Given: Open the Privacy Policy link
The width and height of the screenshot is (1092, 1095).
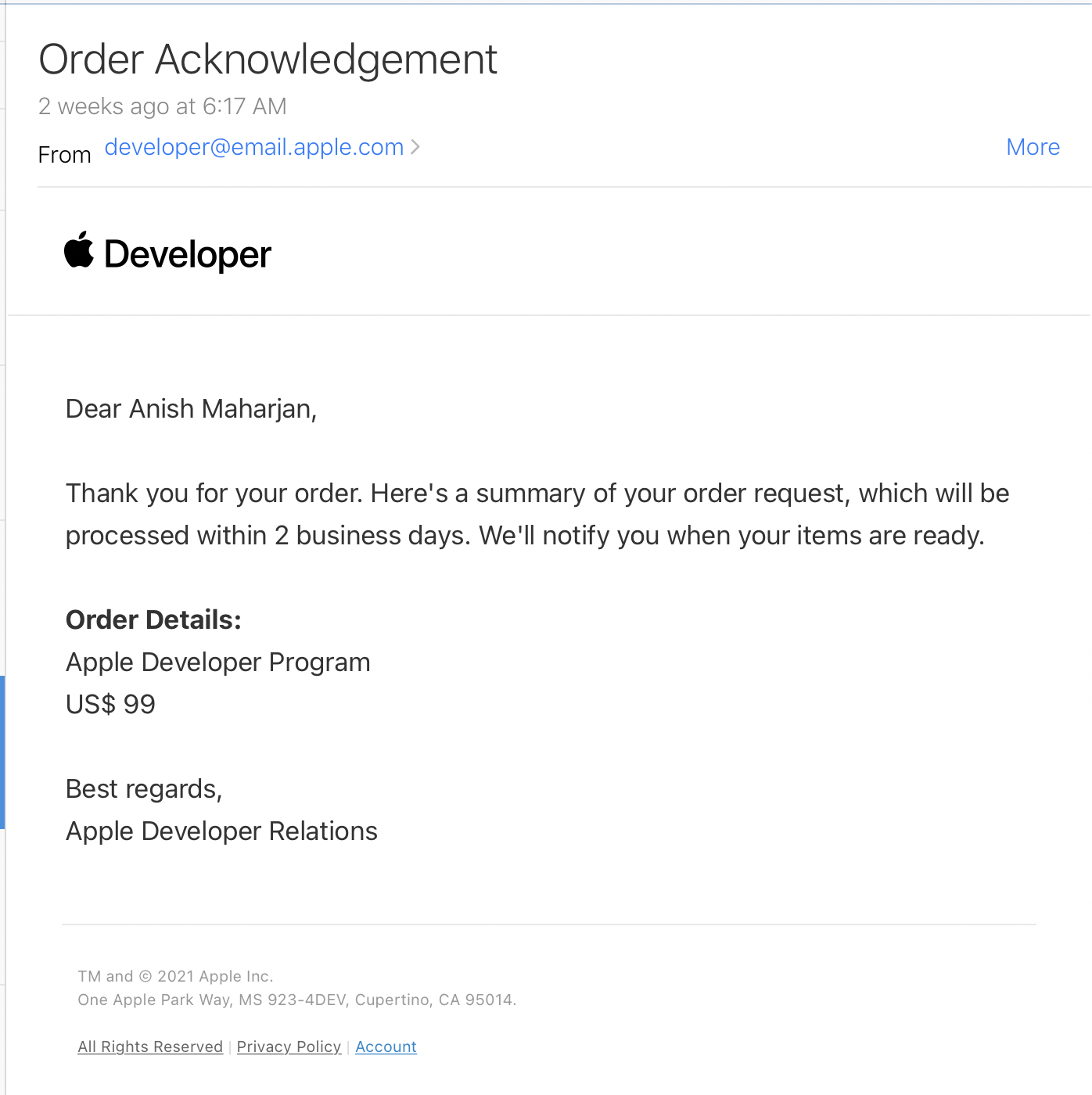Looking at the screenshot, I should 289,1047.
